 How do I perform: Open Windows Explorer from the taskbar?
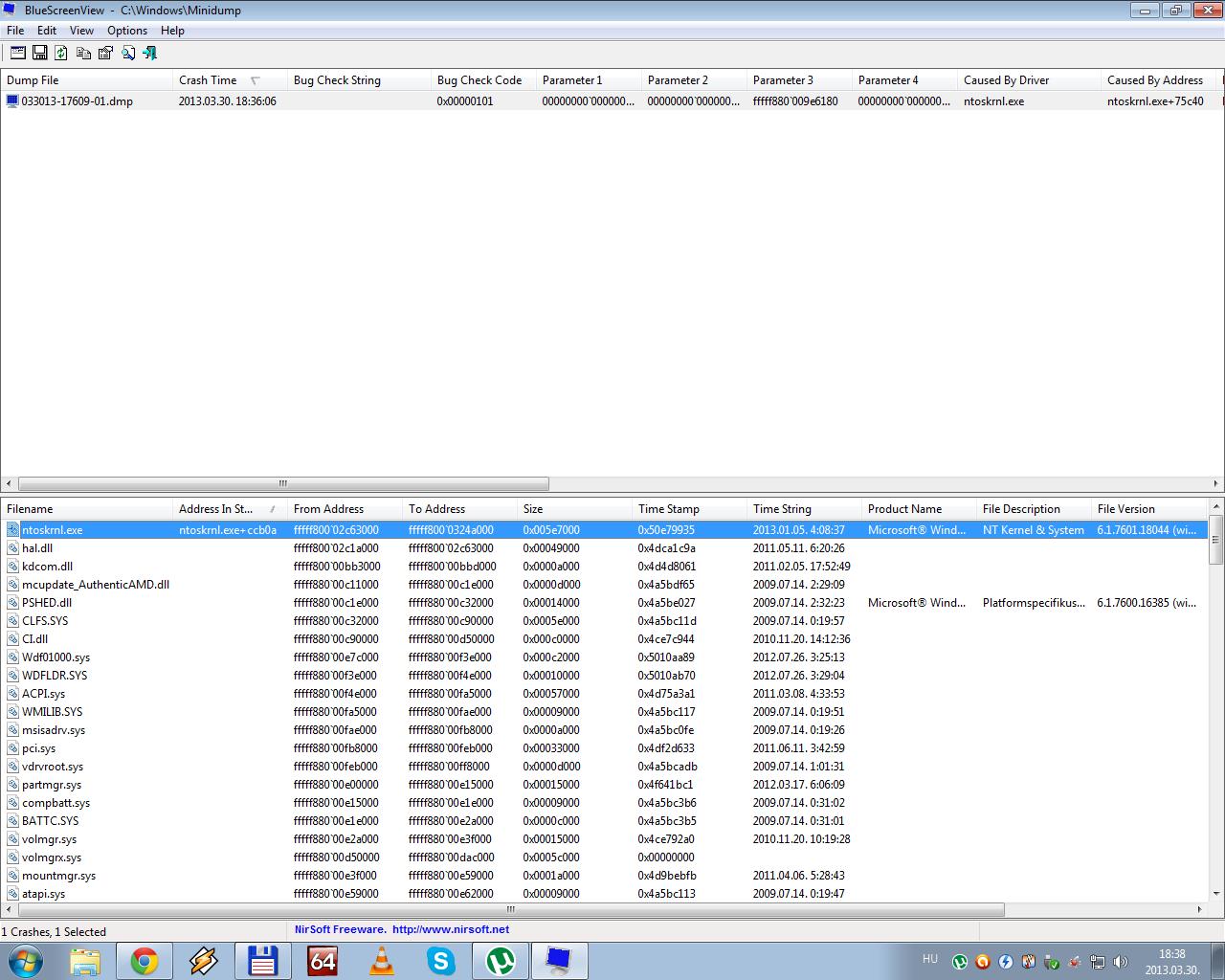(x=85, y=961)
